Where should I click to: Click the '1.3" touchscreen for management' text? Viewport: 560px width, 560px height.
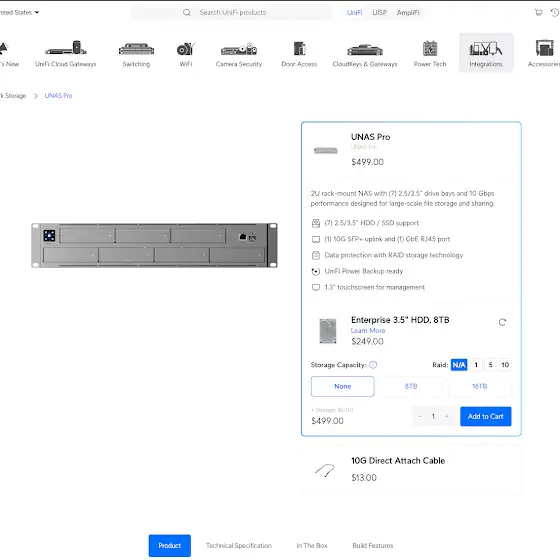(375, 287)
